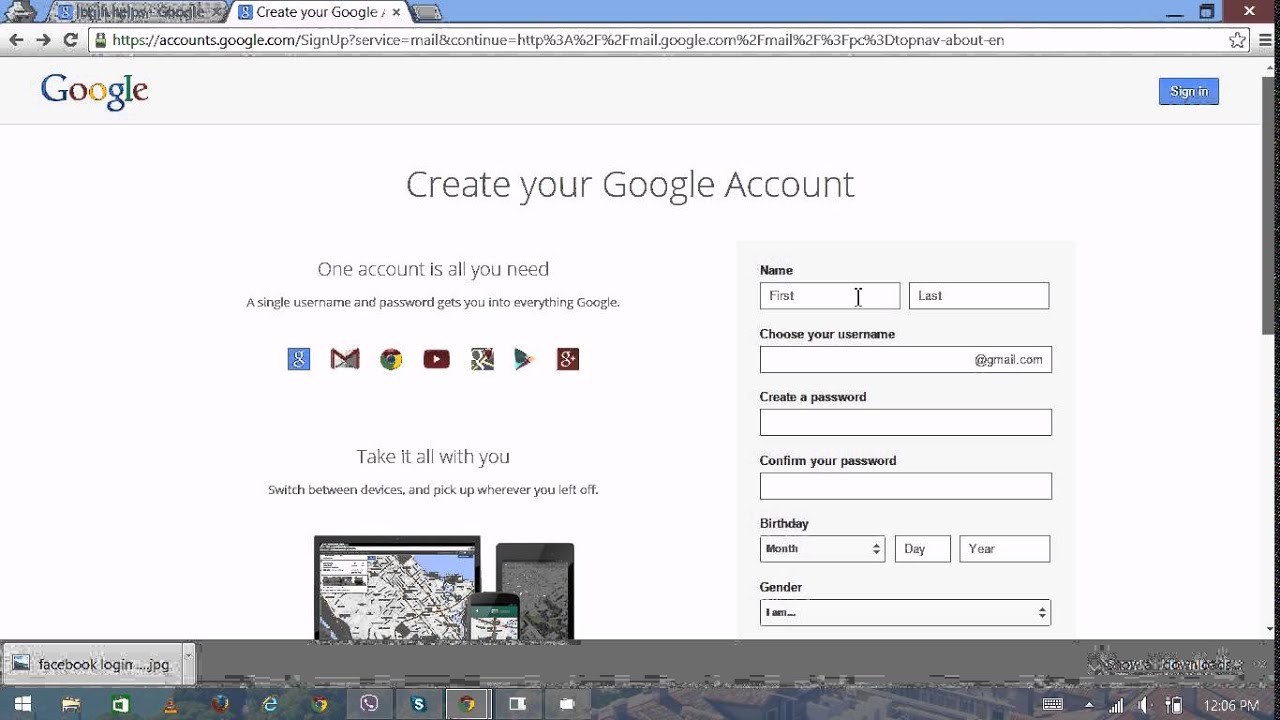
Task: Go back with the browser back arrow
Action: point(16,40)
